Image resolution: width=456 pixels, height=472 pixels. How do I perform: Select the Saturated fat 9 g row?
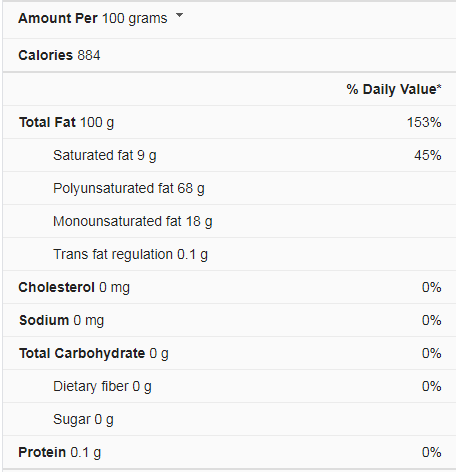click(229, 155)
